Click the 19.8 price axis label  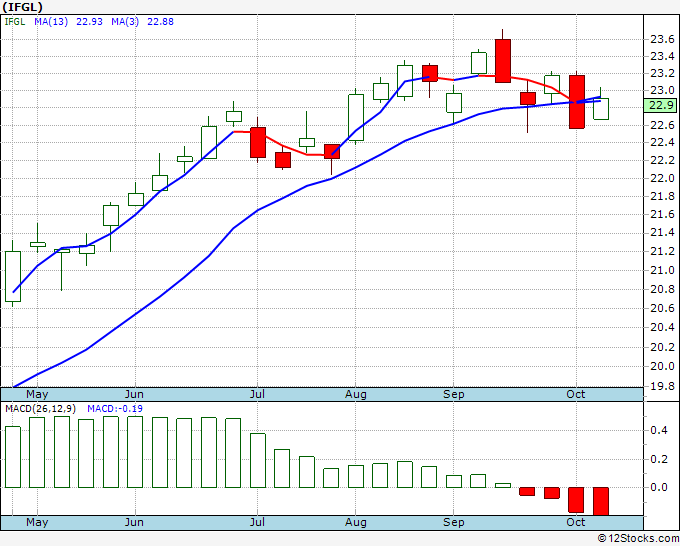tap(662, 386)
